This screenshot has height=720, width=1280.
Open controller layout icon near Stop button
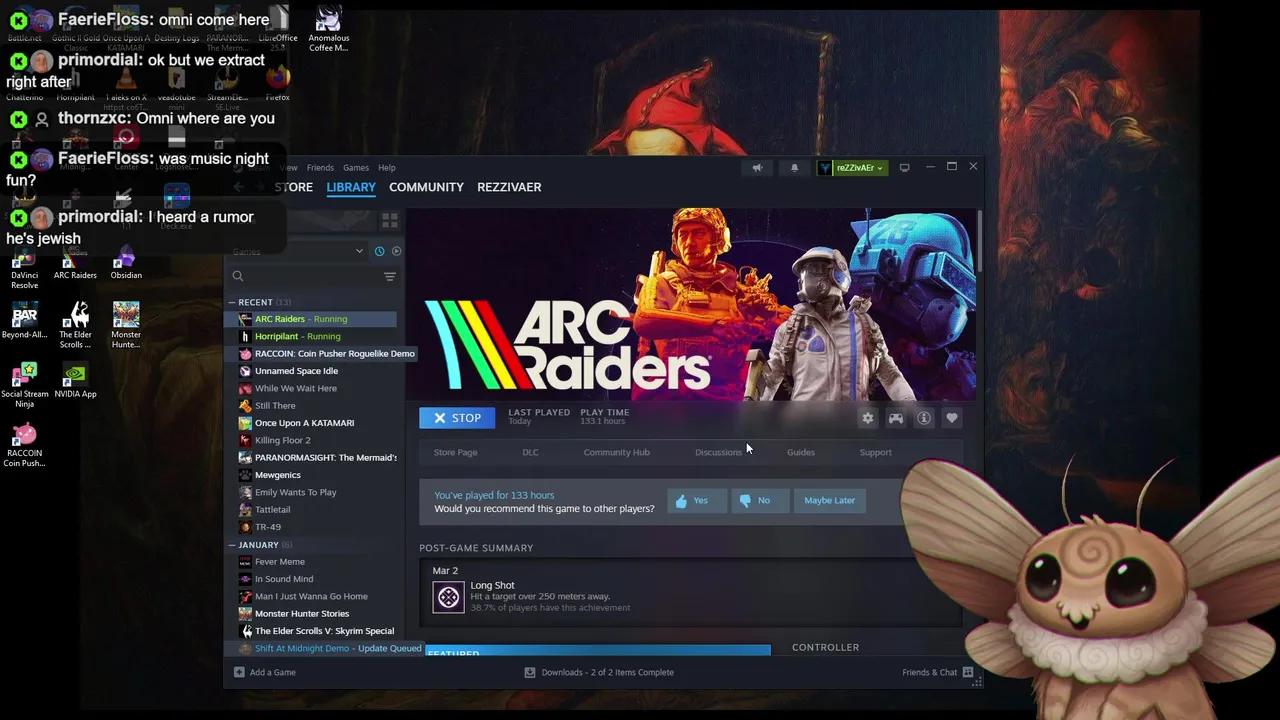pyautogui.click(x=896, y=418)
